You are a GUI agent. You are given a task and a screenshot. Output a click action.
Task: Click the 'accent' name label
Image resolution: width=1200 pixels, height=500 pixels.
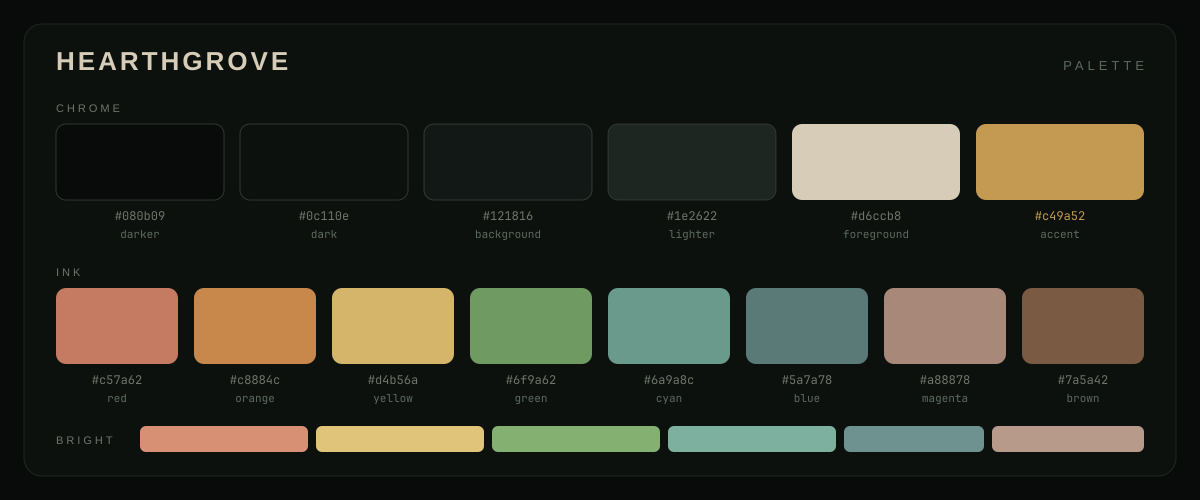pos(1060,235)
